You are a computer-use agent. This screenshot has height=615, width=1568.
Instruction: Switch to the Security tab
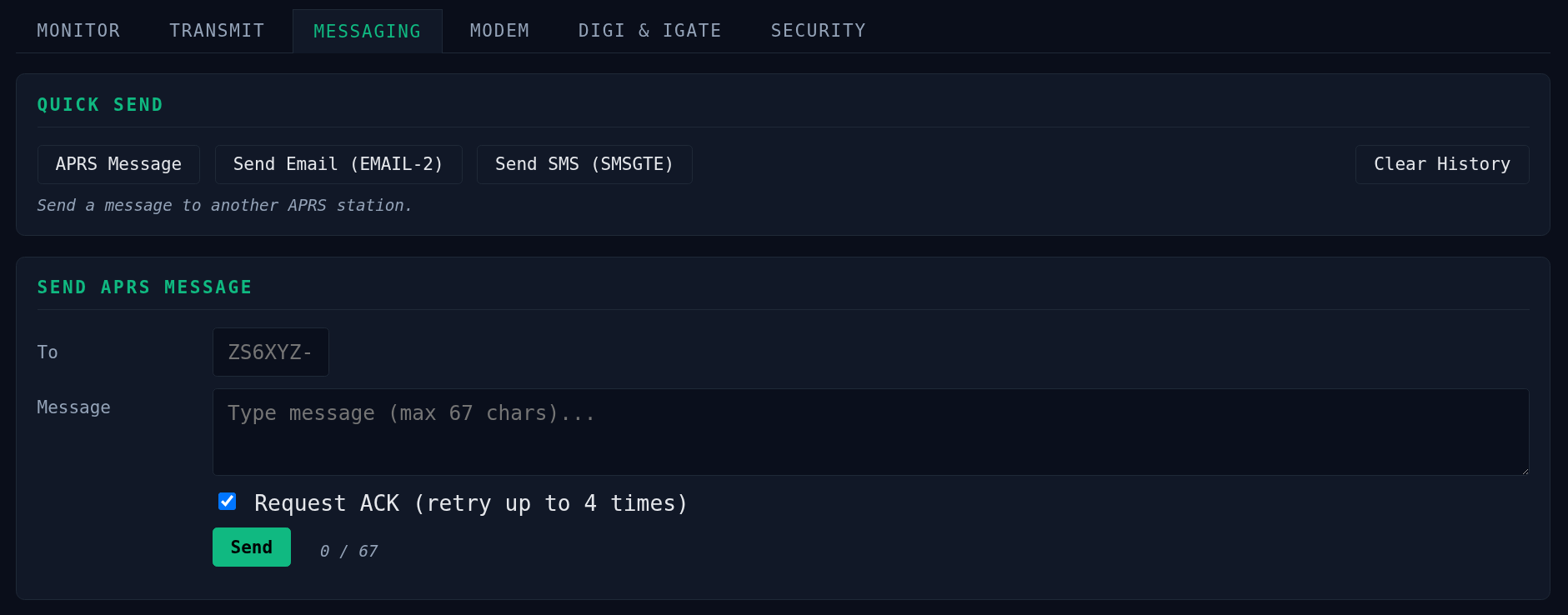(818, 31)
